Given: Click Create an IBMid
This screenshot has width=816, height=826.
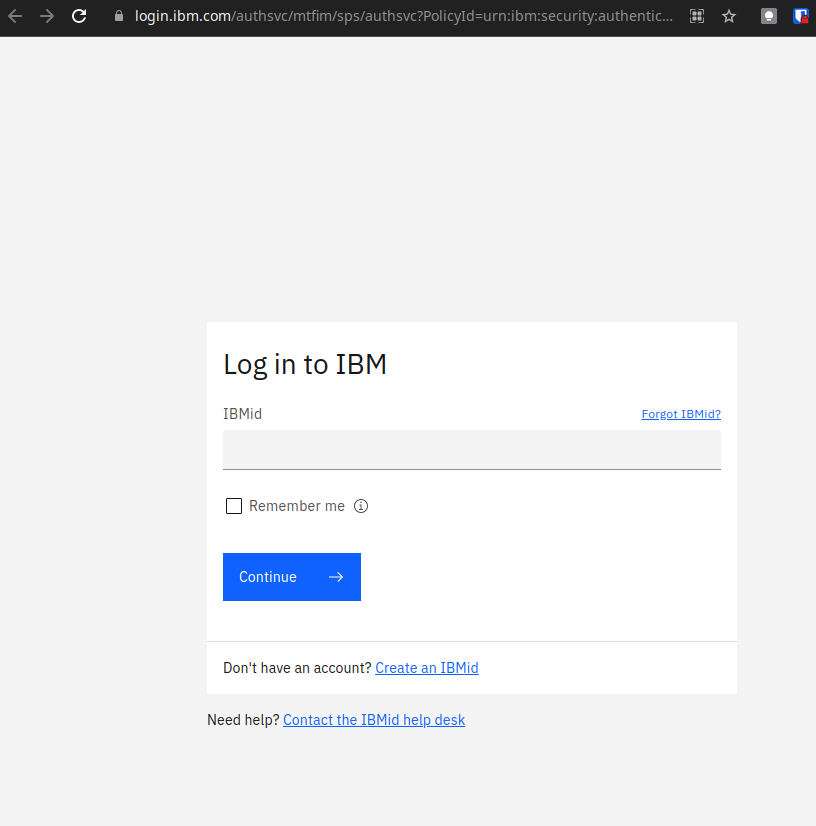Looking at the screenshot, I should [x=427, y=668].
